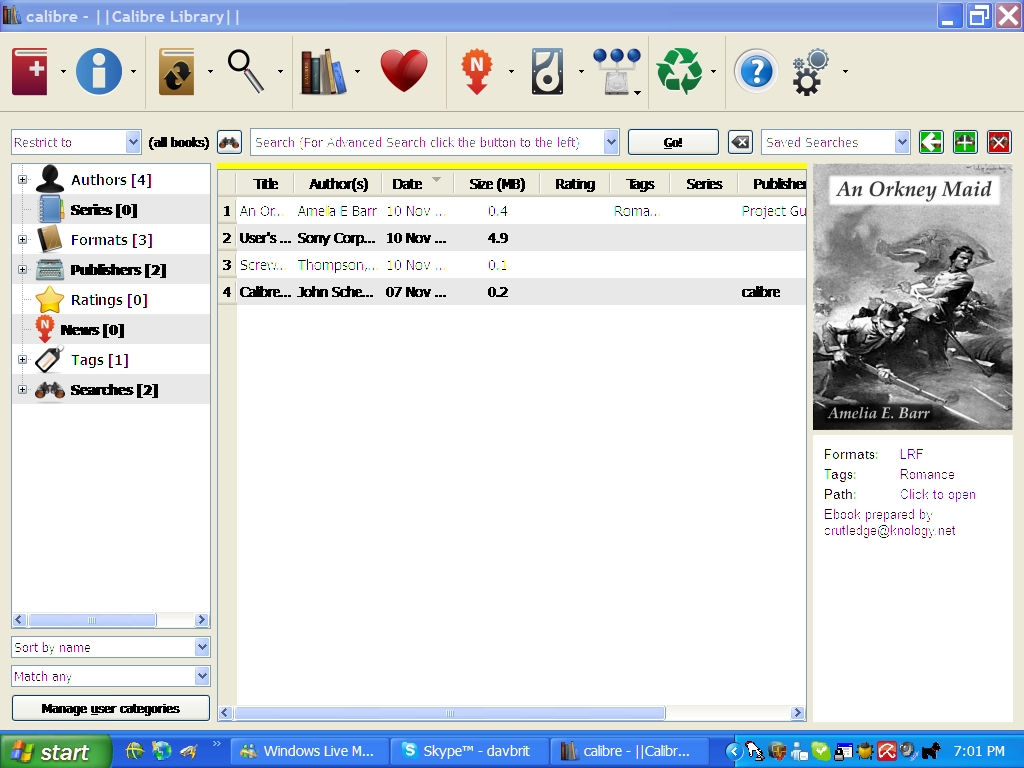Expand the Searches tree node
Image resolution: width=1024 pixels, height=768 pixels.
point(22,390)
